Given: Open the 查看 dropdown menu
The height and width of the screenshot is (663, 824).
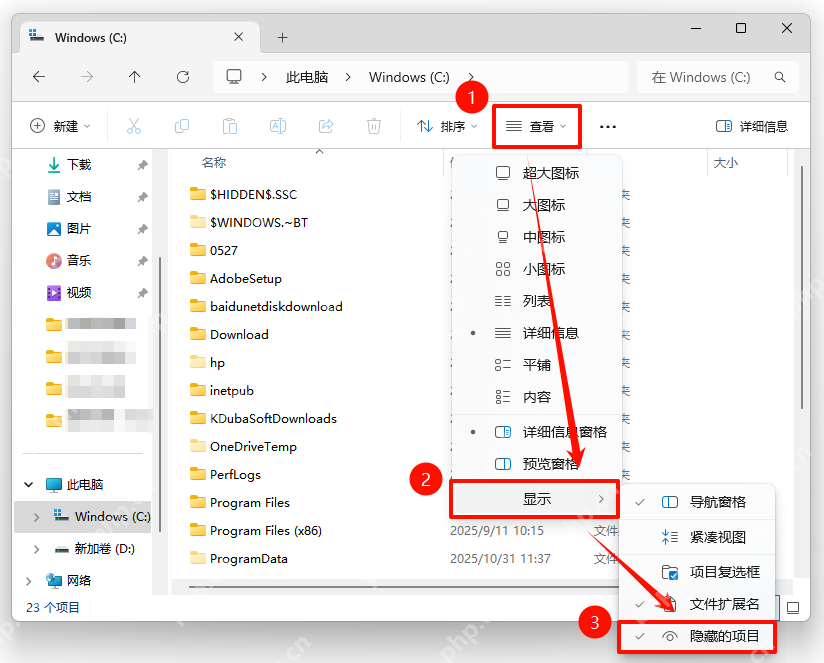Looking at the screenshot, I should [536, 126].
